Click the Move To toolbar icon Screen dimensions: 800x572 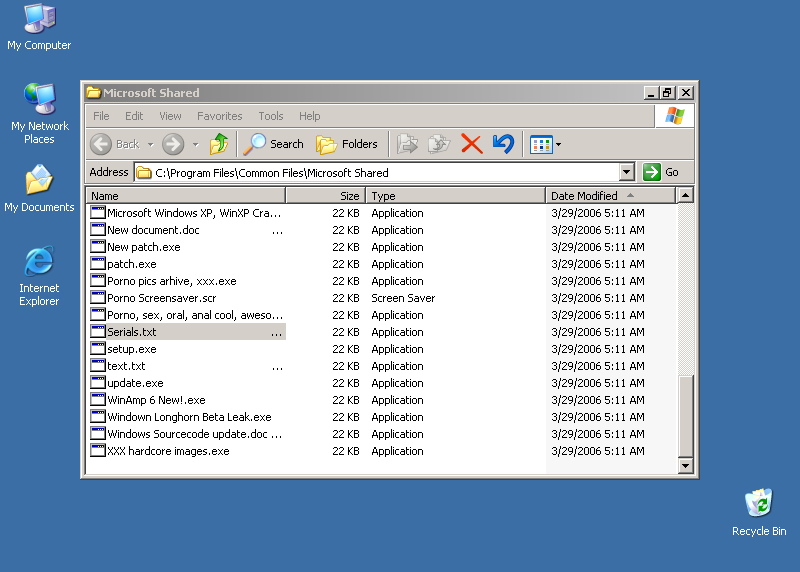[407, 144]
